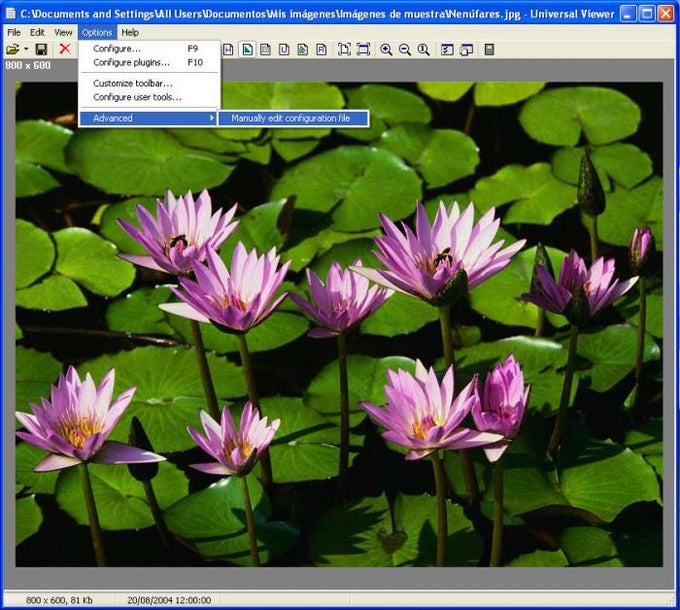Open the View menu
The image size is (680, 610).
(63, 33)
